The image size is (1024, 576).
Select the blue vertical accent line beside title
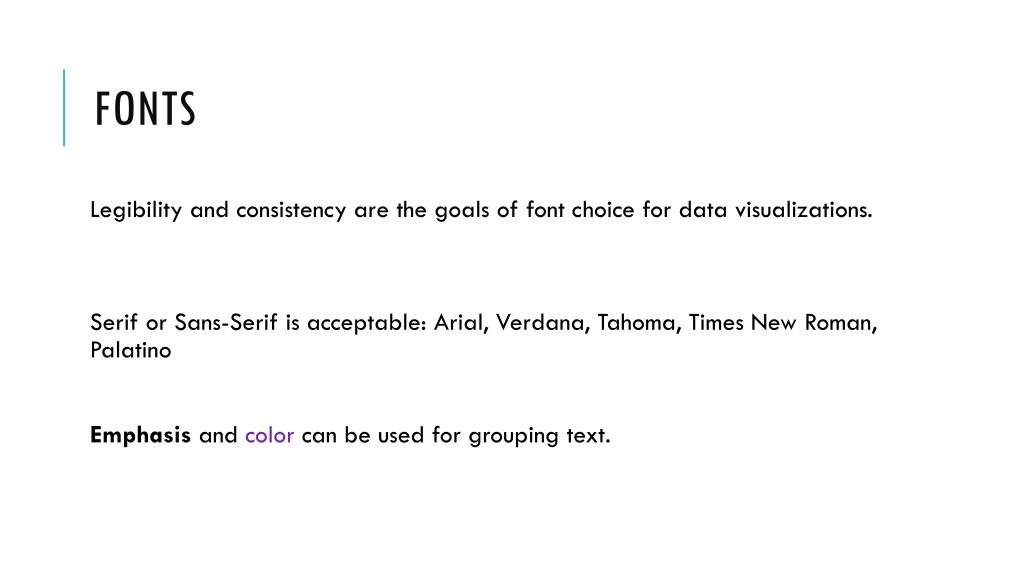pyautogui.click(x=64, y=107)
